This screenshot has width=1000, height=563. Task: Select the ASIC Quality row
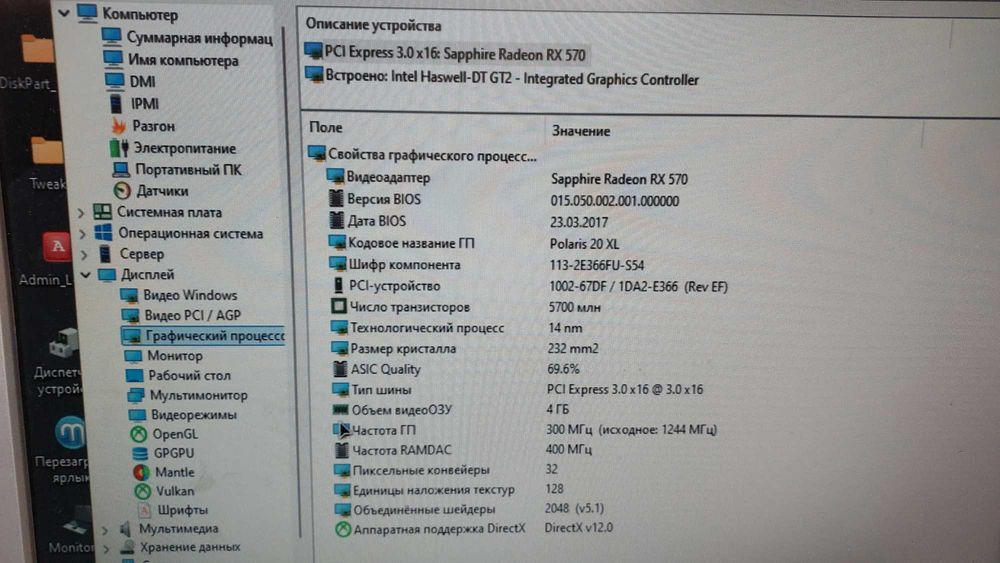point(385,369)
